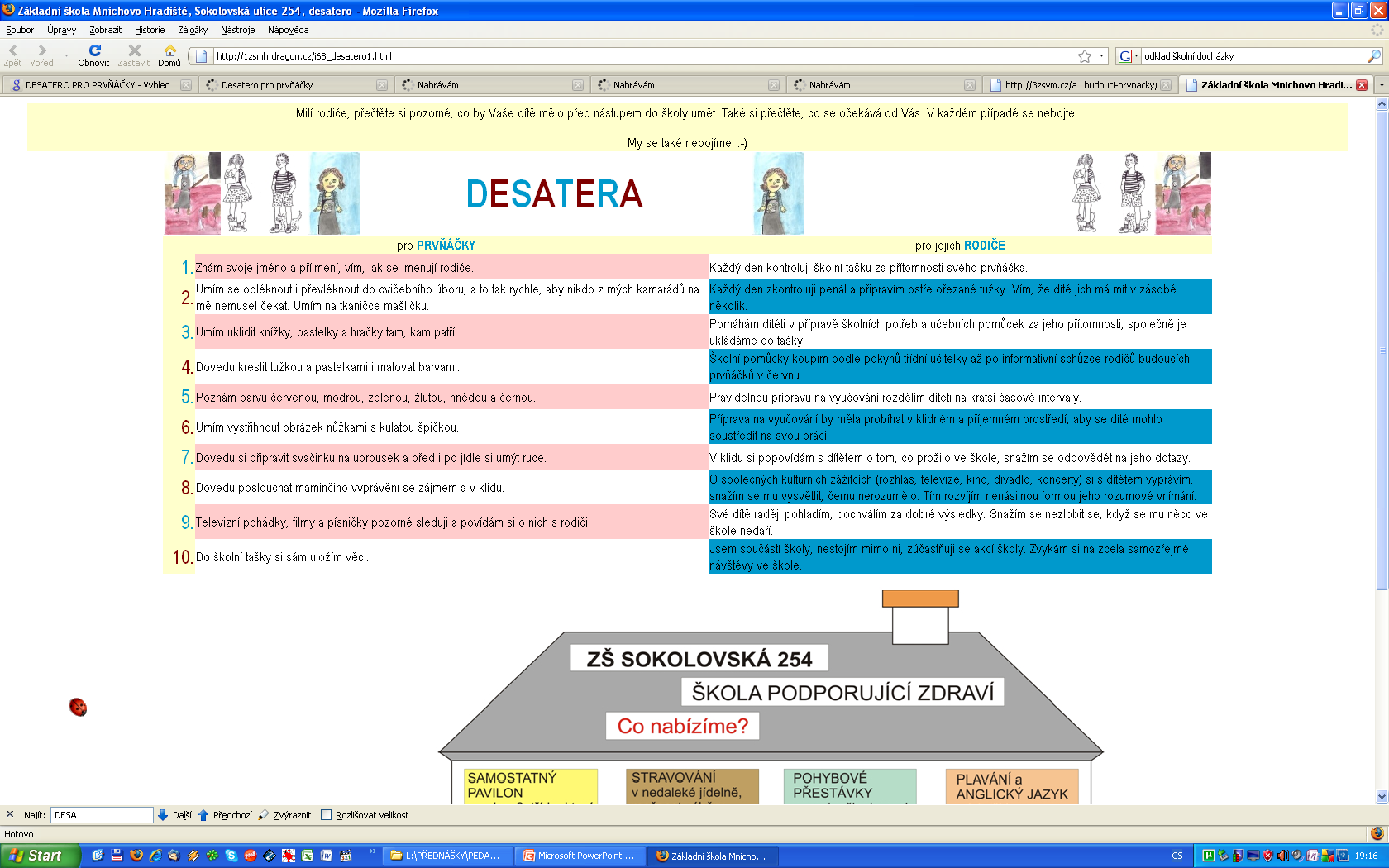Click the Předchozí find-previous arrow
Viewport: 1389px width, 868px height.
click(x=225, y=815)
